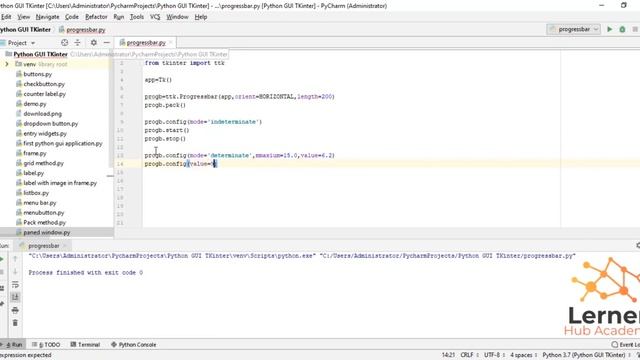The width and height of the screenshot is (640, 360).
Task: Click the locate/scroll-from-source target icon in Project panel
Action: pos(64,42)
